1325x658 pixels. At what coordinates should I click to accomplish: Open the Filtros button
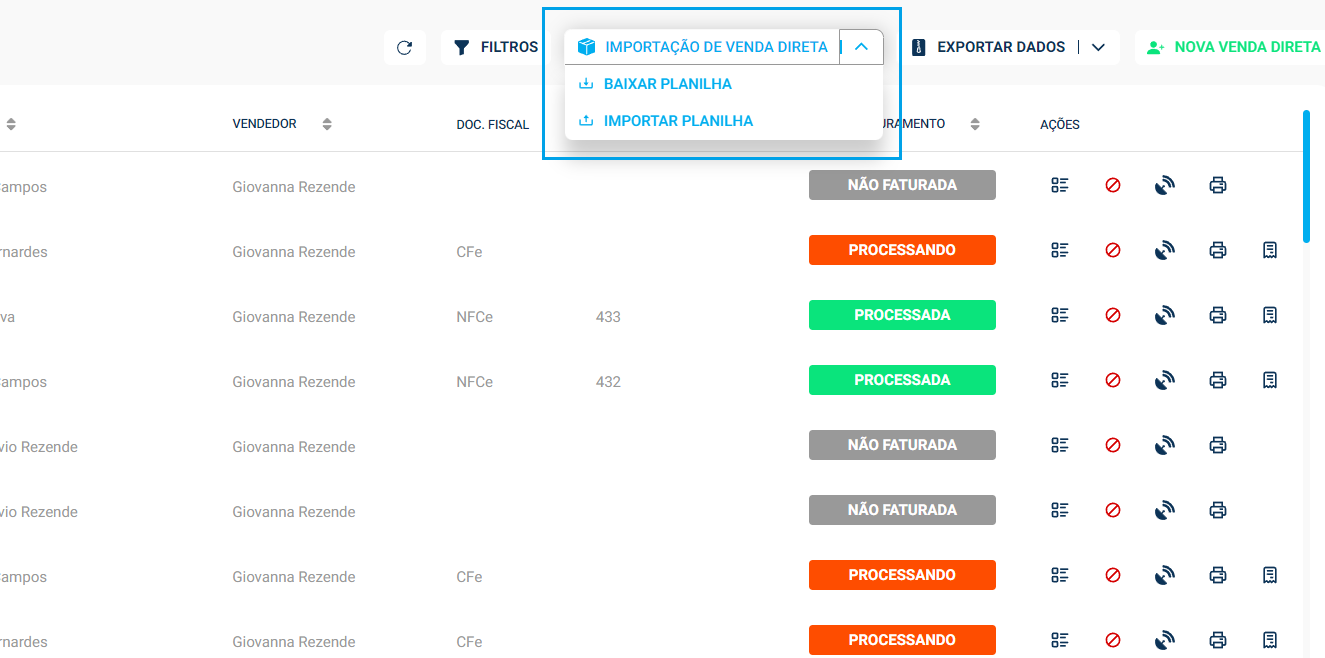496,48
